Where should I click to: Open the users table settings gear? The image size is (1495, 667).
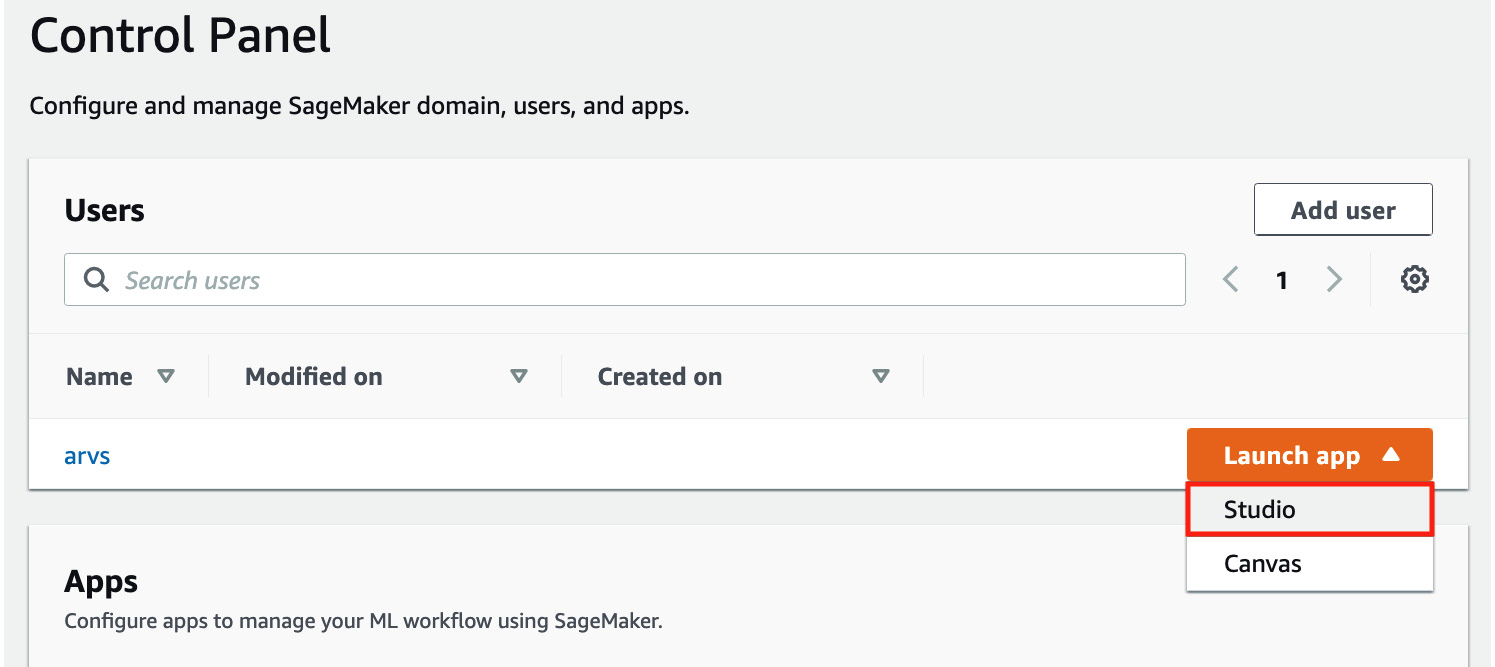click(1414, 280)
